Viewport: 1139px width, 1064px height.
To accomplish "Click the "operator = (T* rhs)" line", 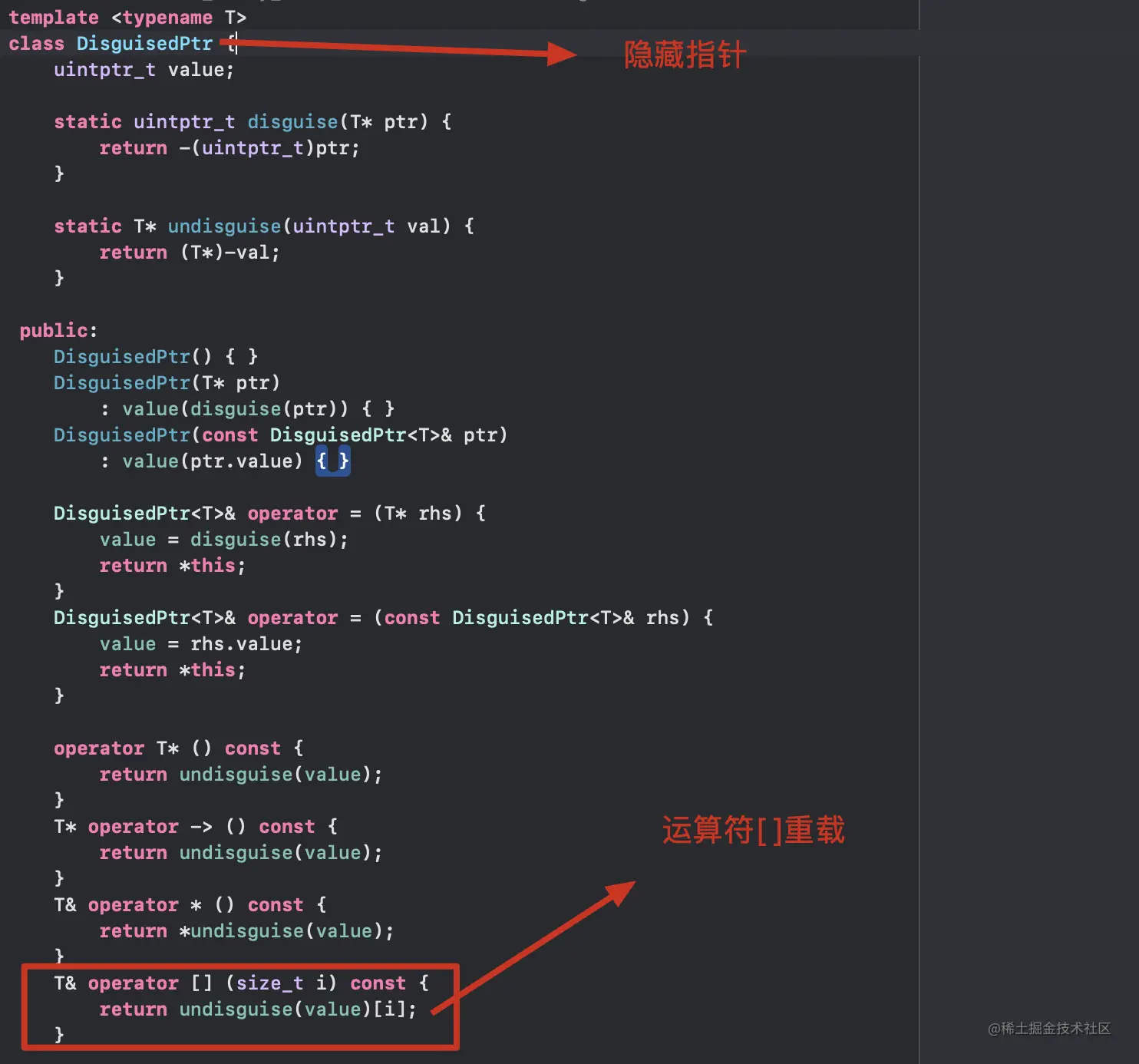I will [x=269, y=513].
